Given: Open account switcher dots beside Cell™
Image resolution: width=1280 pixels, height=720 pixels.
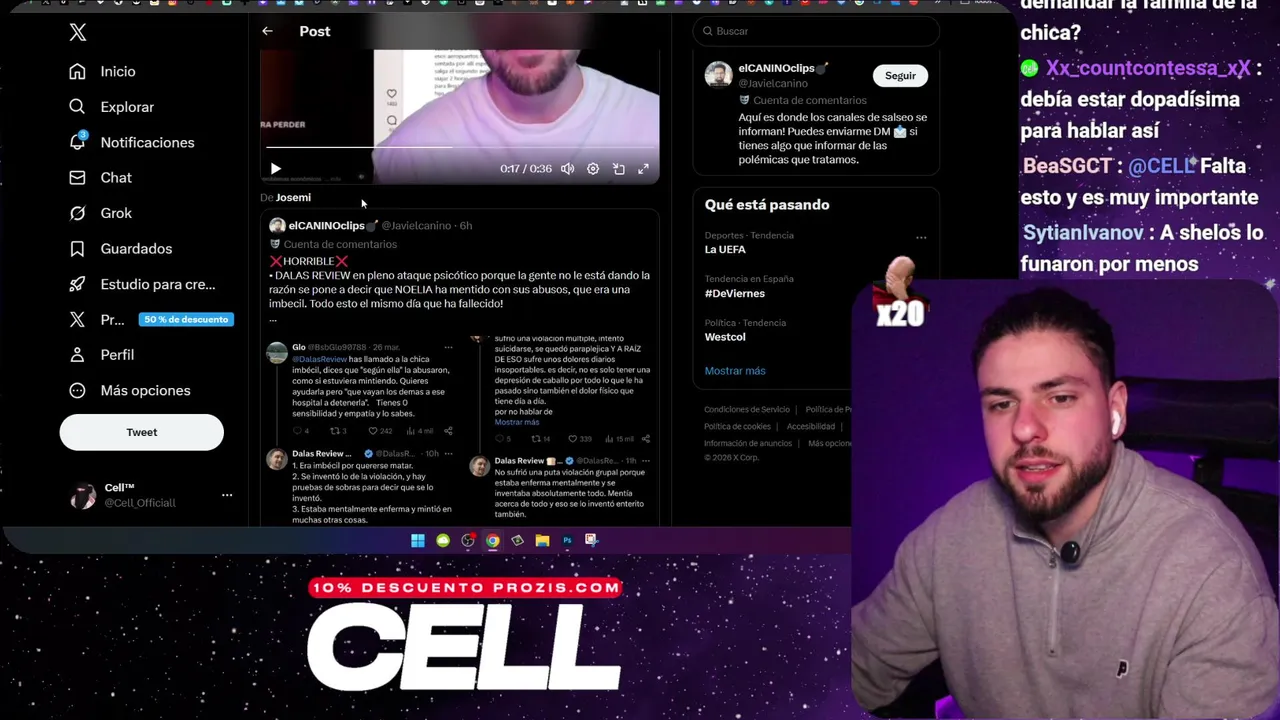Looking at the screenshot, I should point(227,495).
